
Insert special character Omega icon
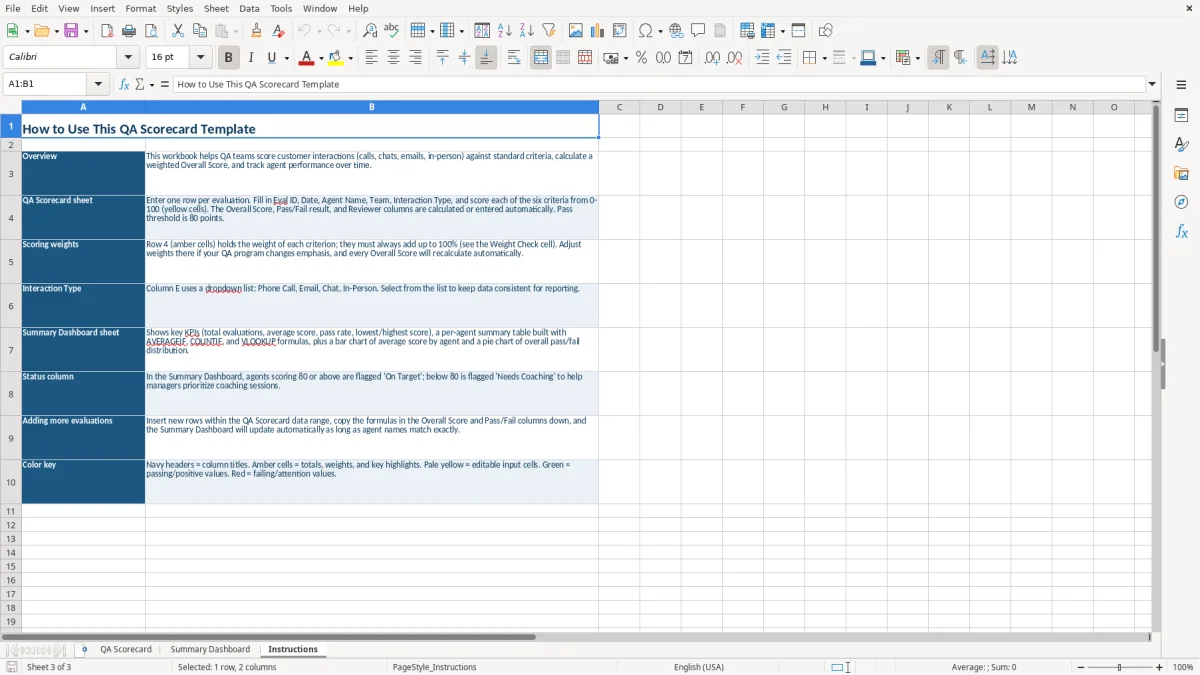click(645, 31)
